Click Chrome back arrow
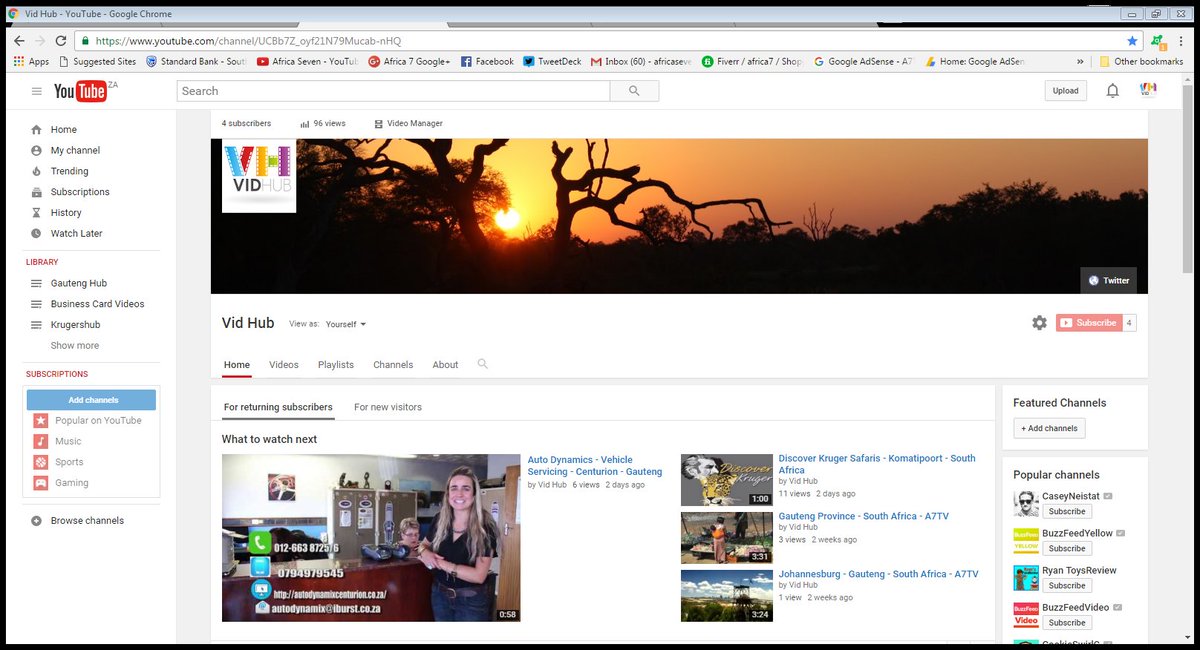Screen dimensions: 1200x650 tap(19, 41)
